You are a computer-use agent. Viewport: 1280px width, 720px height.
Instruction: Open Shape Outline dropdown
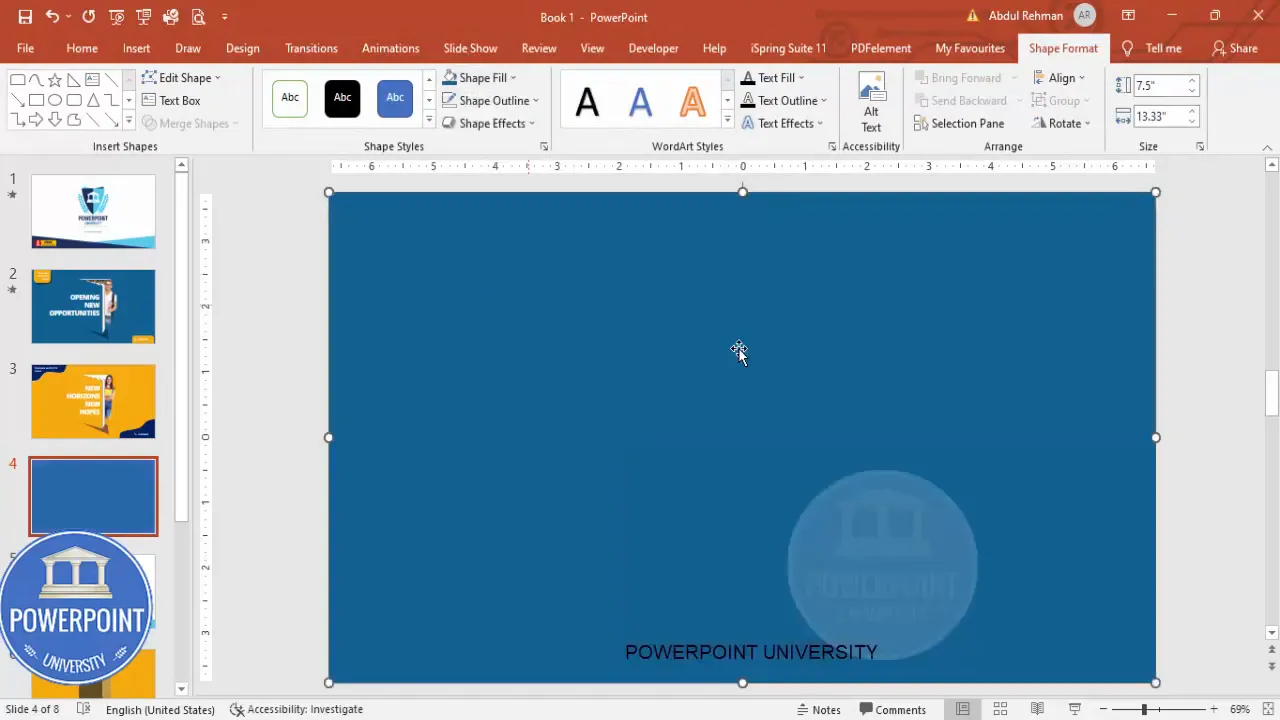point(491,100)
